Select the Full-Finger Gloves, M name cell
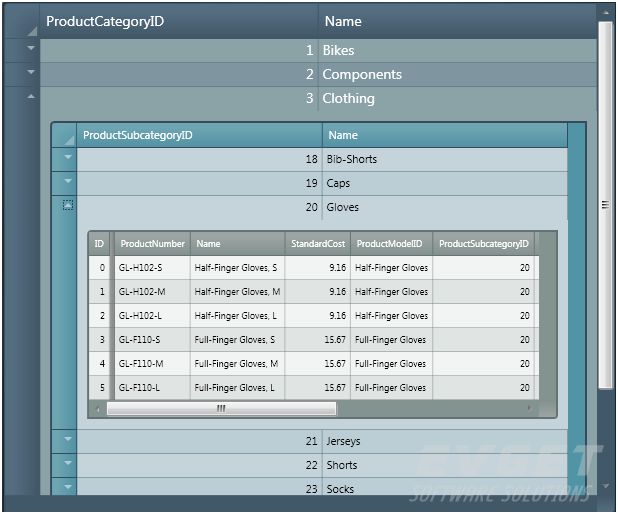Viewport: 618px width, 514px height. 237,364
